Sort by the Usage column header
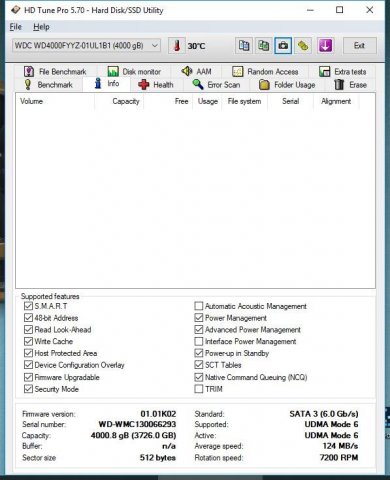This screenshot has height=480, width=390. [207, 101]
